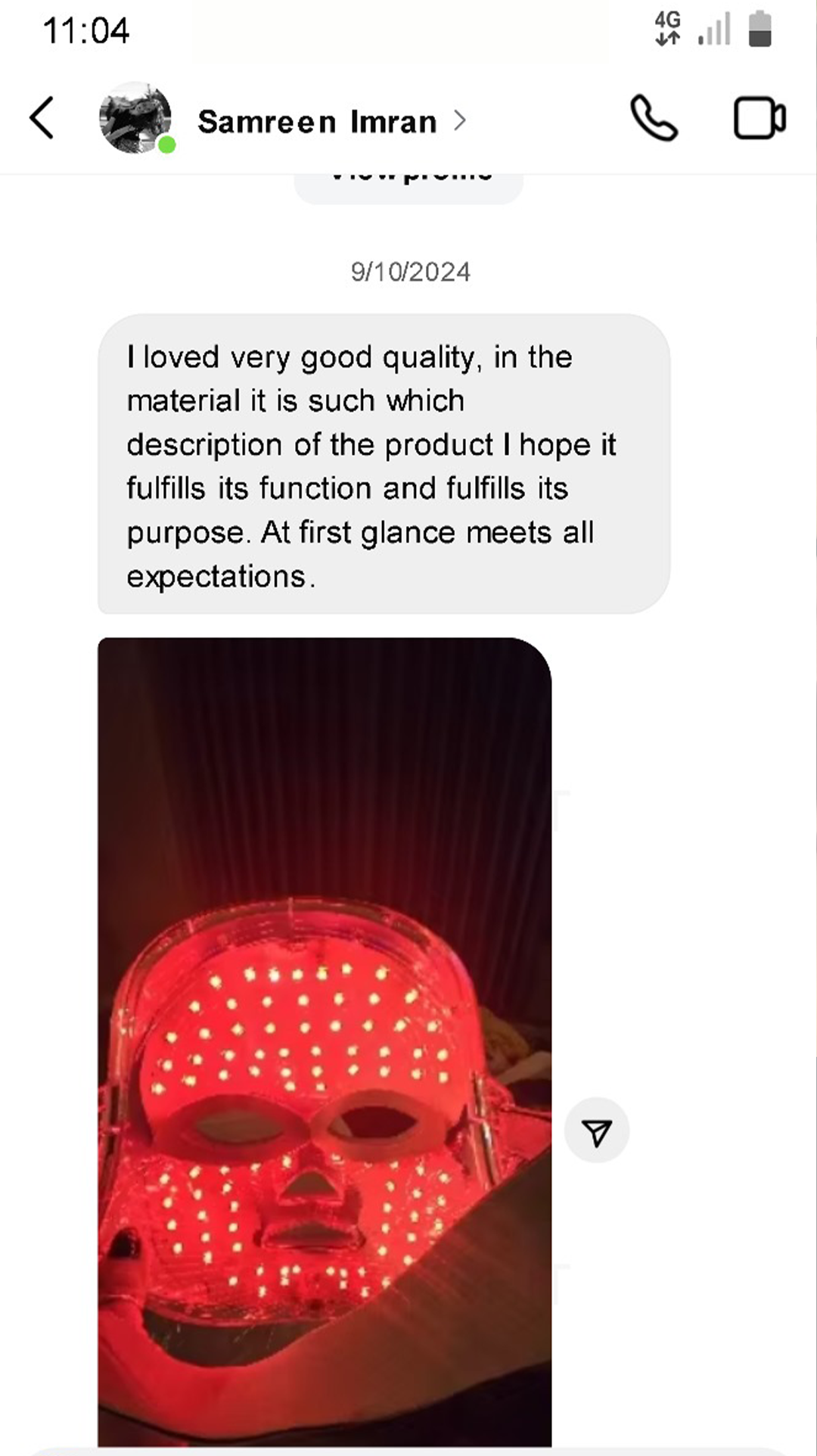Image resolution: width=817 pixels, height=1456 pixels.
Task: Open the red LED mask photo
Action: tap(325, 1042)
